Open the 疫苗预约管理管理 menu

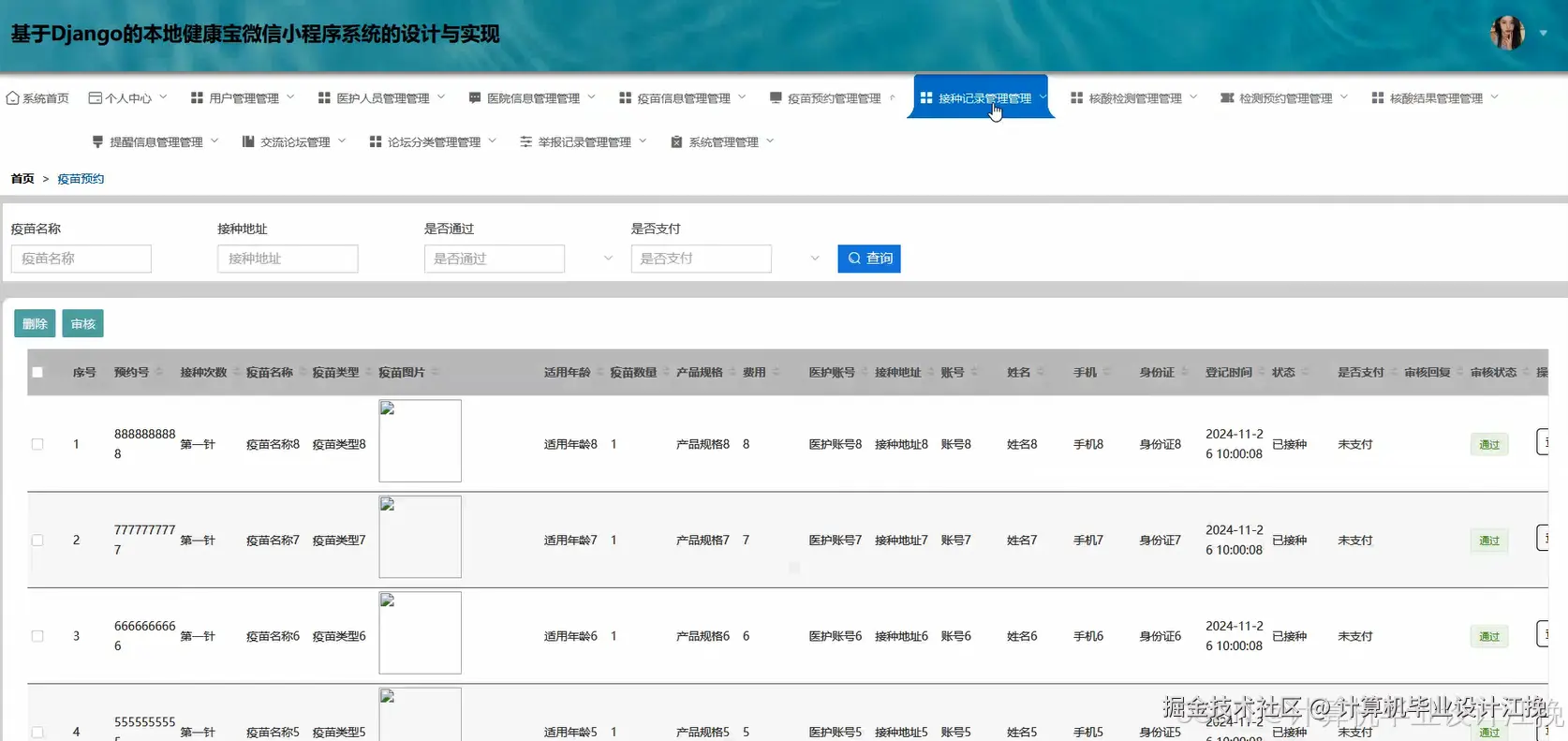(x=833, y=98)
